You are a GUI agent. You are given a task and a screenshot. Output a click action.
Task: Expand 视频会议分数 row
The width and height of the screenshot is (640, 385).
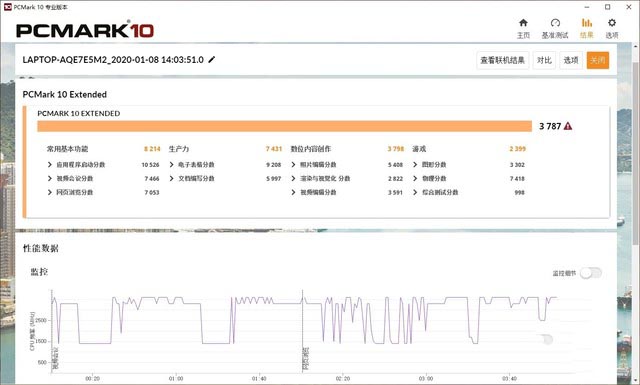pos(49,178)
